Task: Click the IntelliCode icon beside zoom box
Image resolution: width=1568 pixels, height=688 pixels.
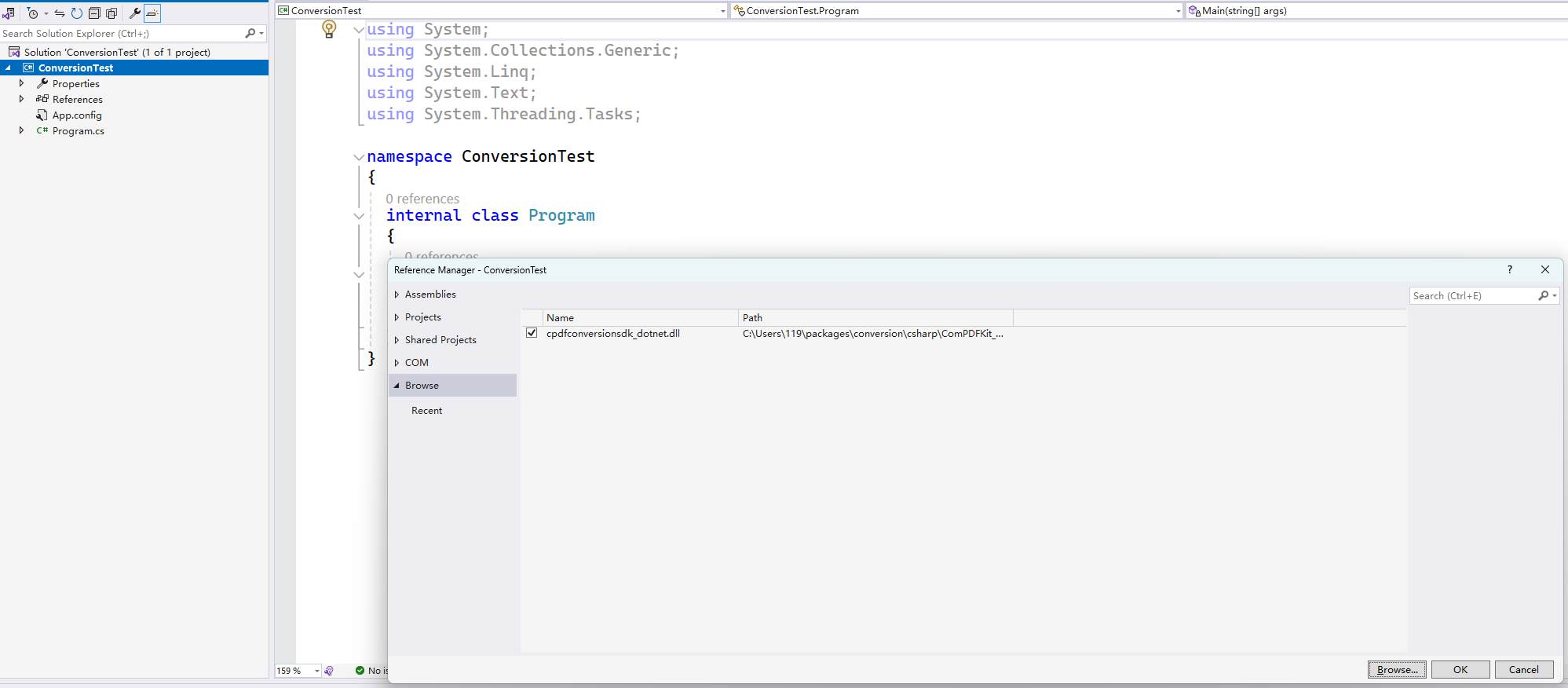Action: pyautogui.click(x=329, y=671)
